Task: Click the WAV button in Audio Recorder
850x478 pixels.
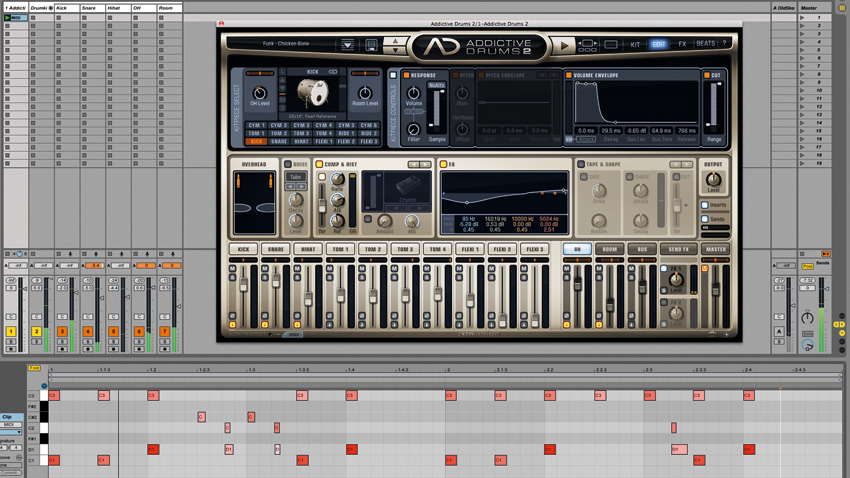Action: click(x=293, y=334)
